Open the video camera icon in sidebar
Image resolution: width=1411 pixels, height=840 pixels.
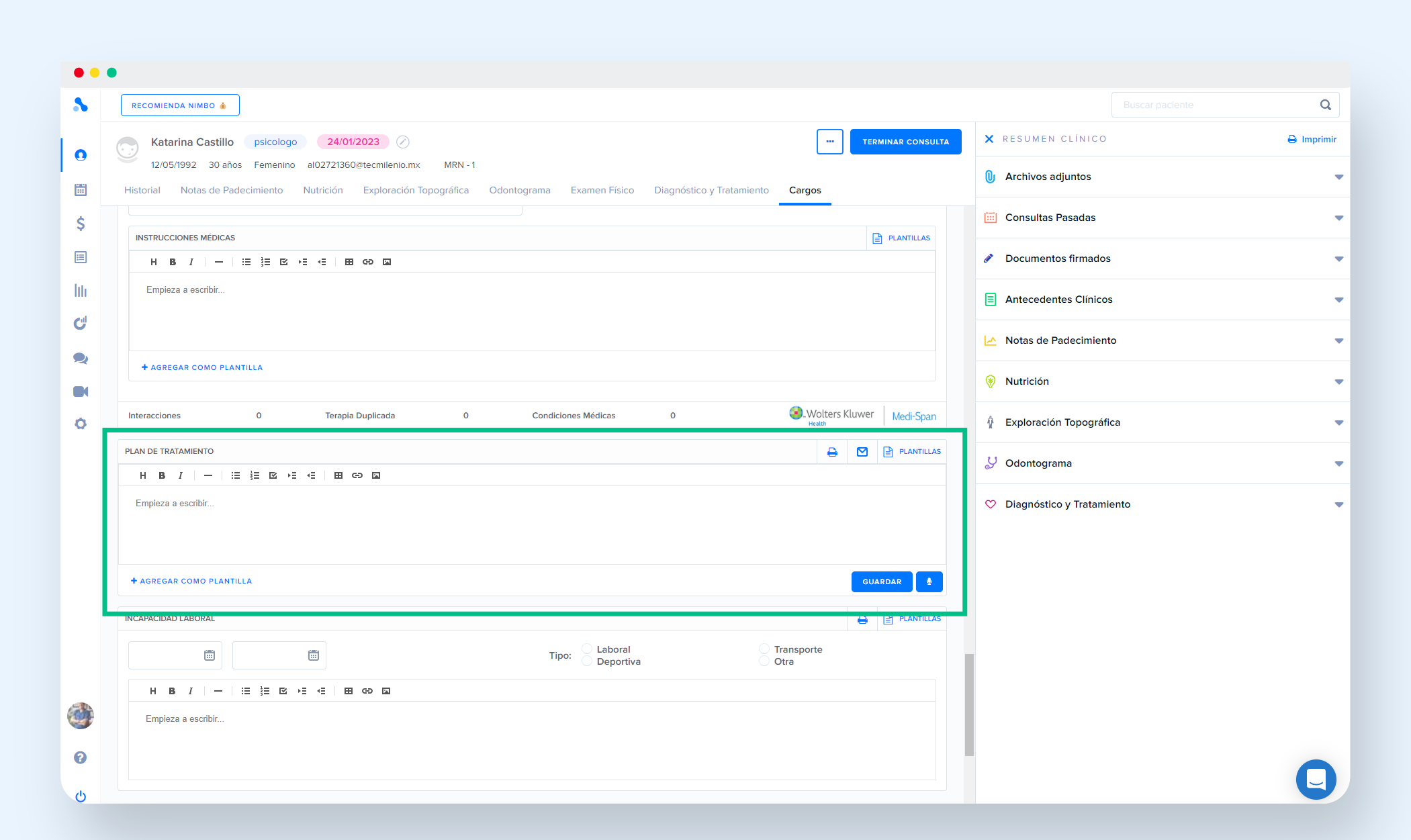(81, 391)
